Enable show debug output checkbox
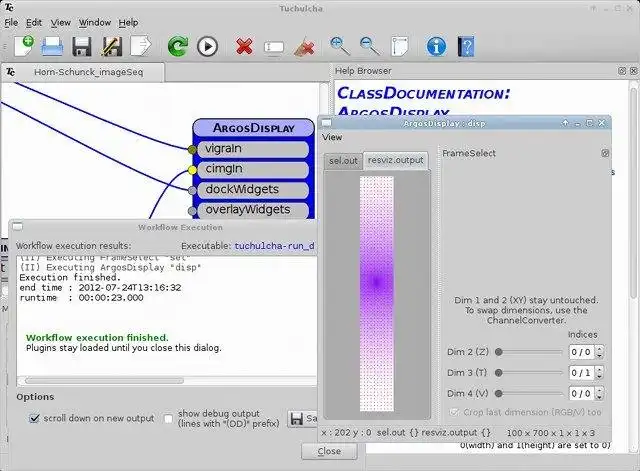The image size is (640, 471). coord(168,418)
